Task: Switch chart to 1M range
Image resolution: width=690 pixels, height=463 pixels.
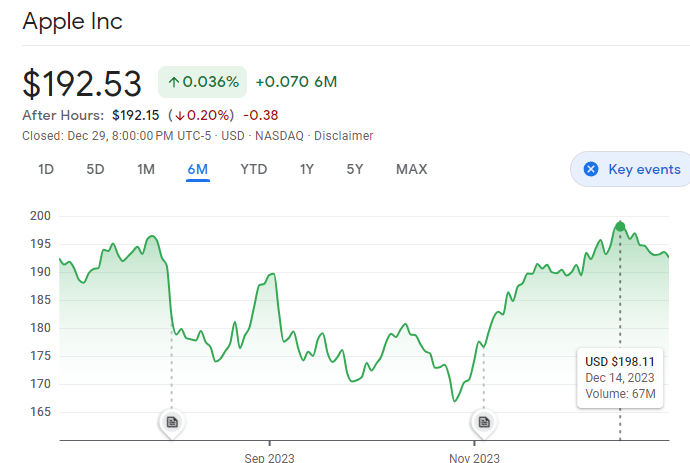Action: pyautogui.click(x=146, y=169)
